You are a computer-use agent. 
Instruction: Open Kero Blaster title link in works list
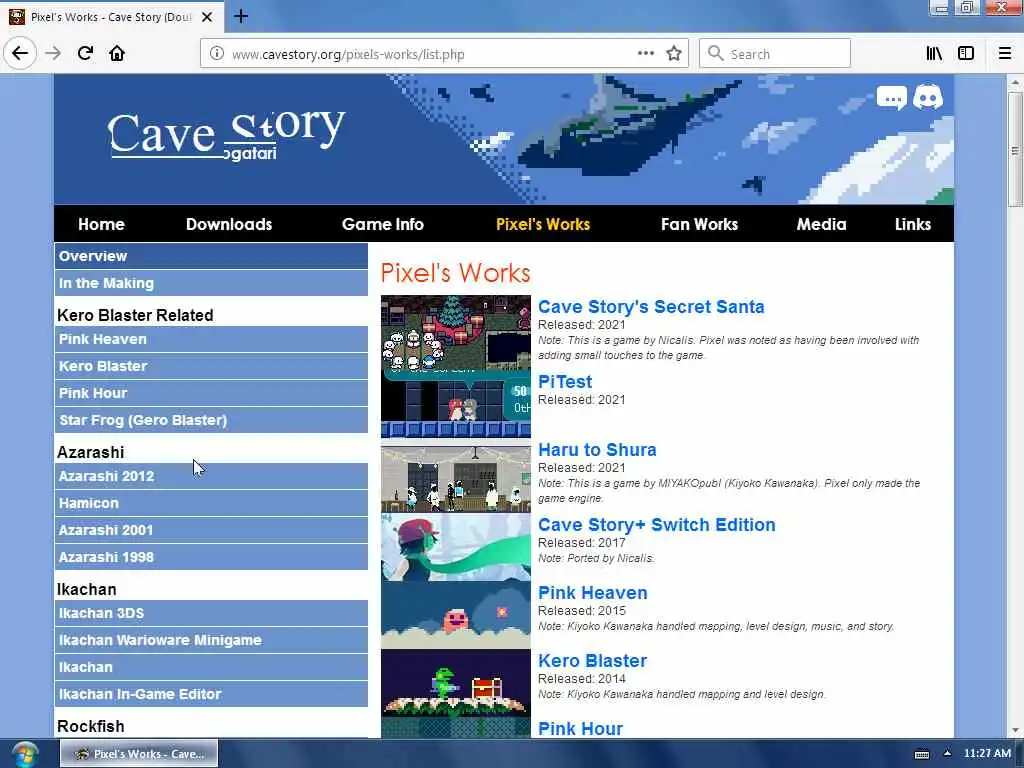[x=592, y=661]
